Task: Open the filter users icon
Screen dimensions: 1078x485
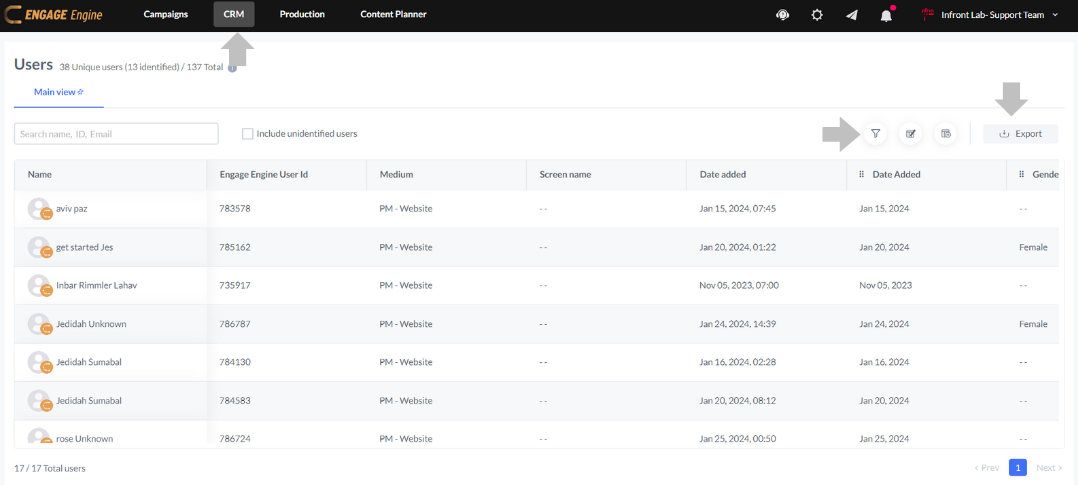Action: point(875,134)
